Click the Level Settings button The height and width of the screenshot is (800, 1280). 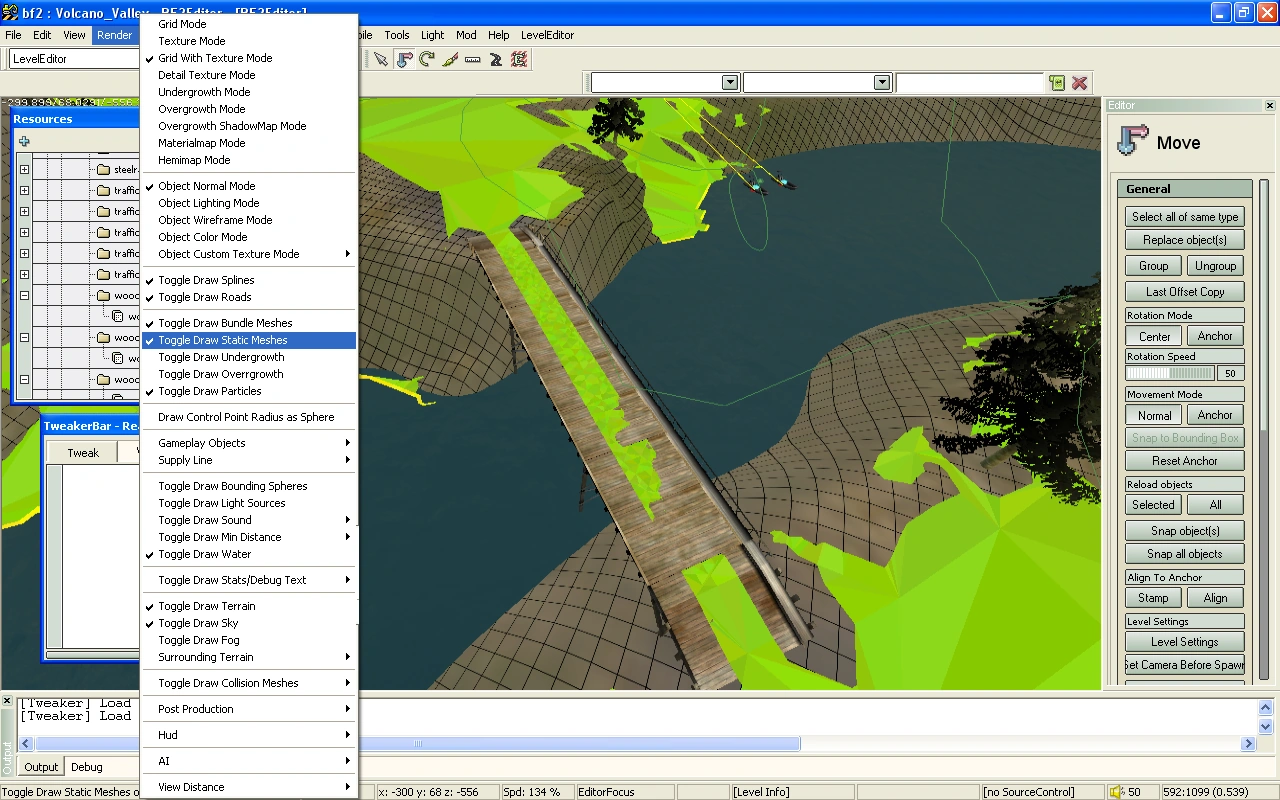pyautogui.click(x=1184, y=642)
